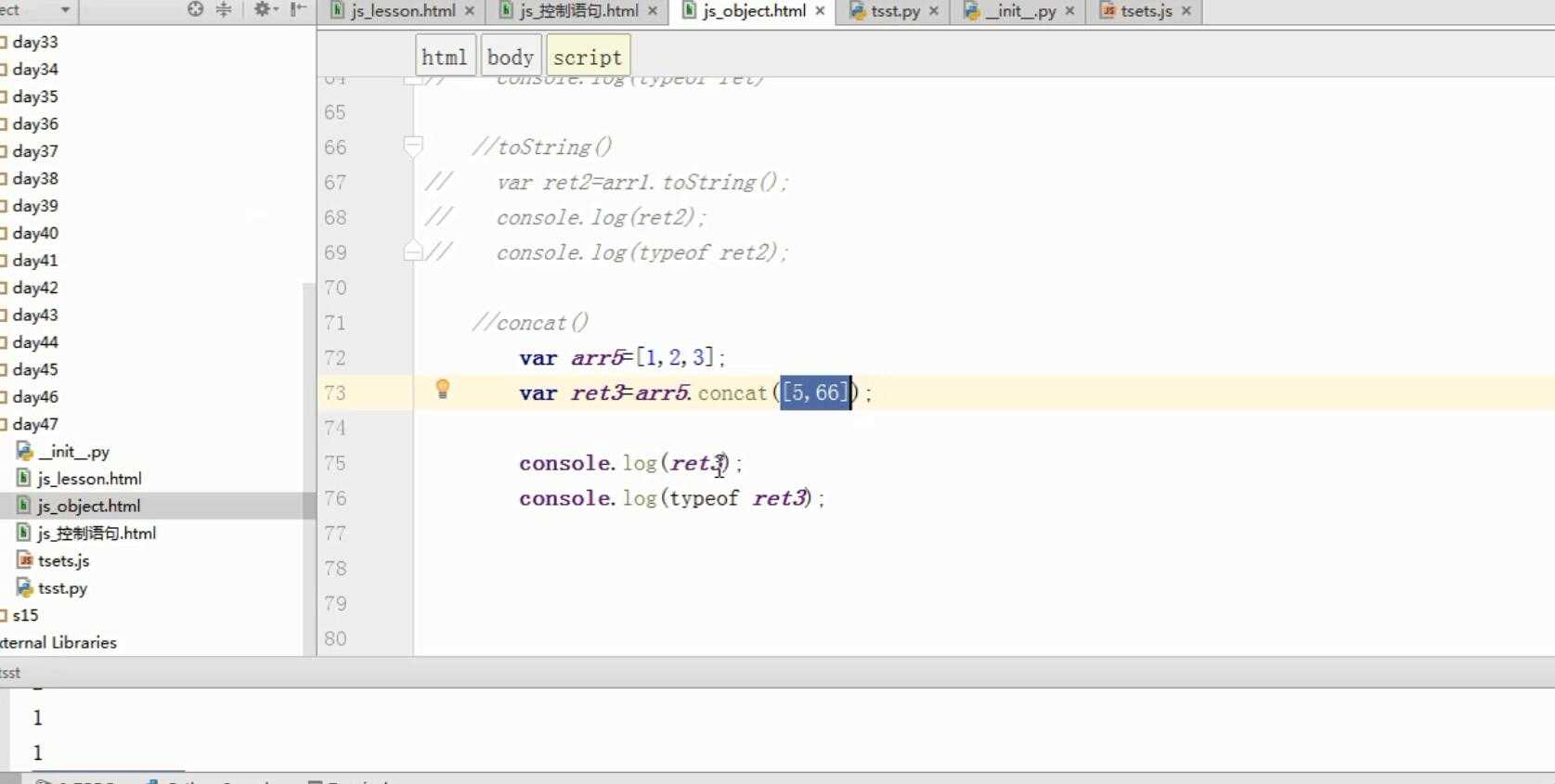This screenshot has width=1555, height=784.
Task: Click 'console.log(typeof ret3);' on line 76
Action: coord(672,498)
